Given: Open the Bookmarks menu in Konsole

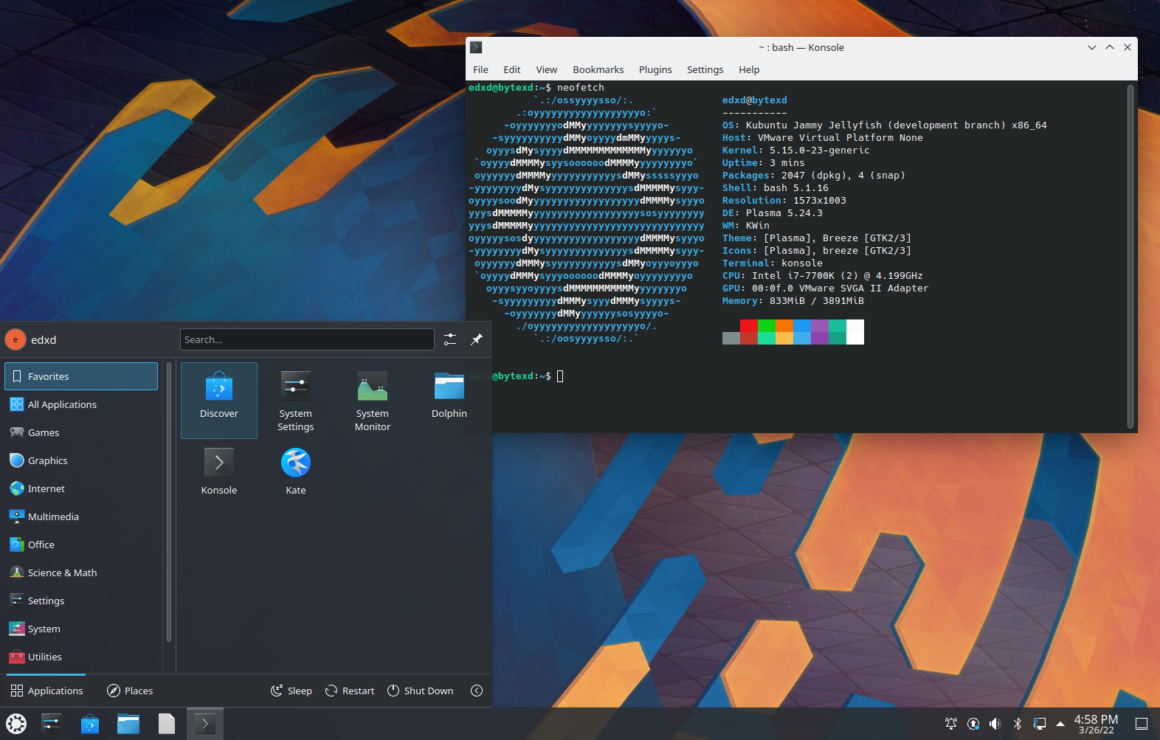Looking at the screenshot, I should pyautogui.click(x=597, y=69).
